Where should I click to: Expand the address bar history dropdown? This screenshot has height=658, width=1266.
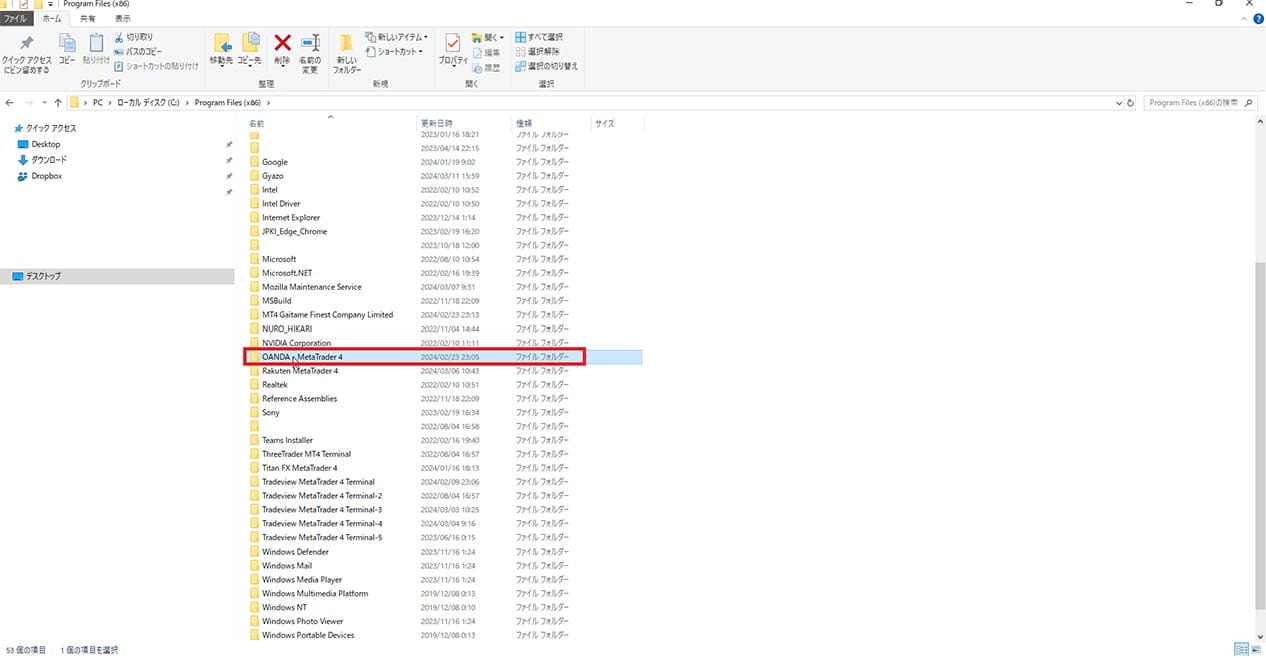[x=1117, y=103]
